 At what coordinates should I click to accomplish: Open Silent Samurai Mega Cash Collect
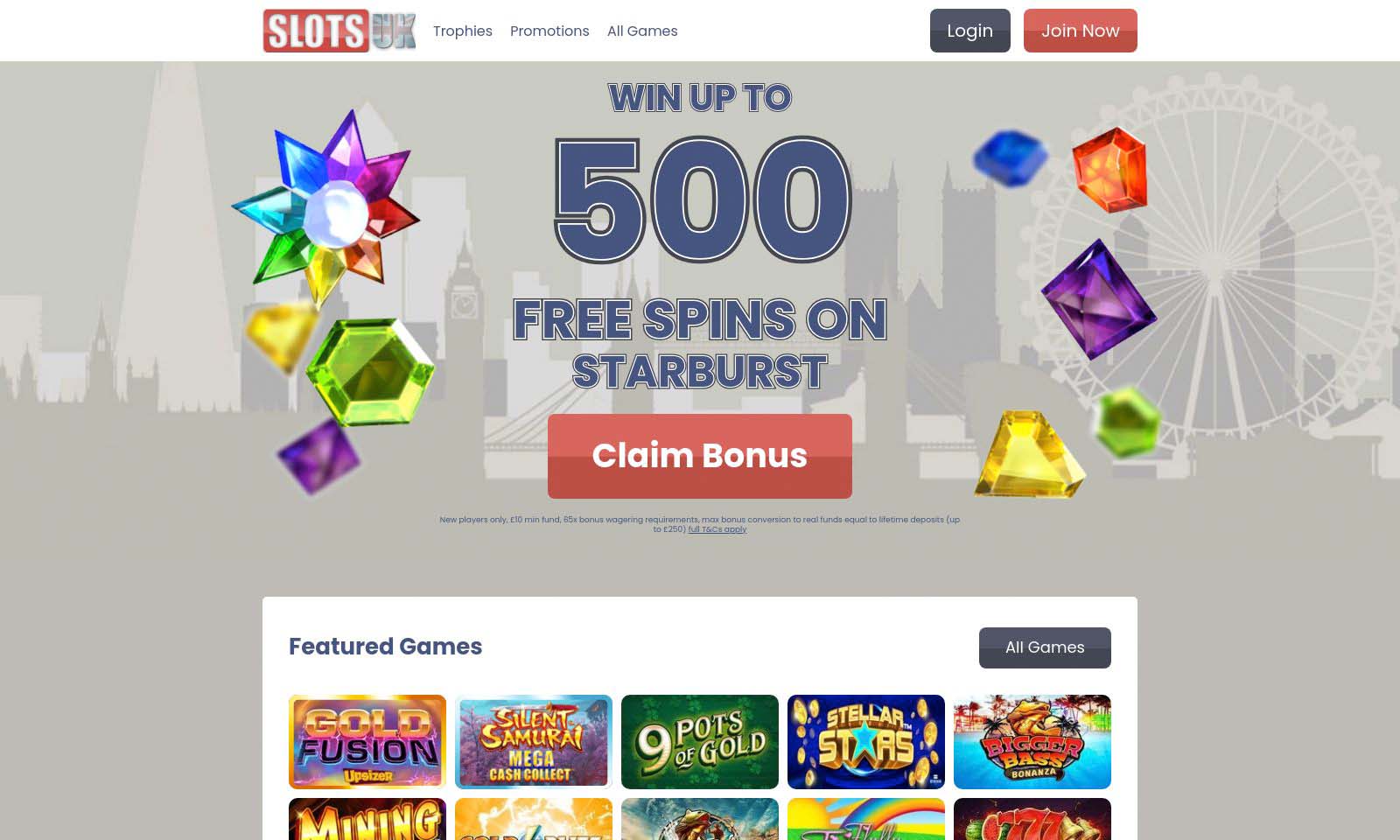[x=534, y=742]
